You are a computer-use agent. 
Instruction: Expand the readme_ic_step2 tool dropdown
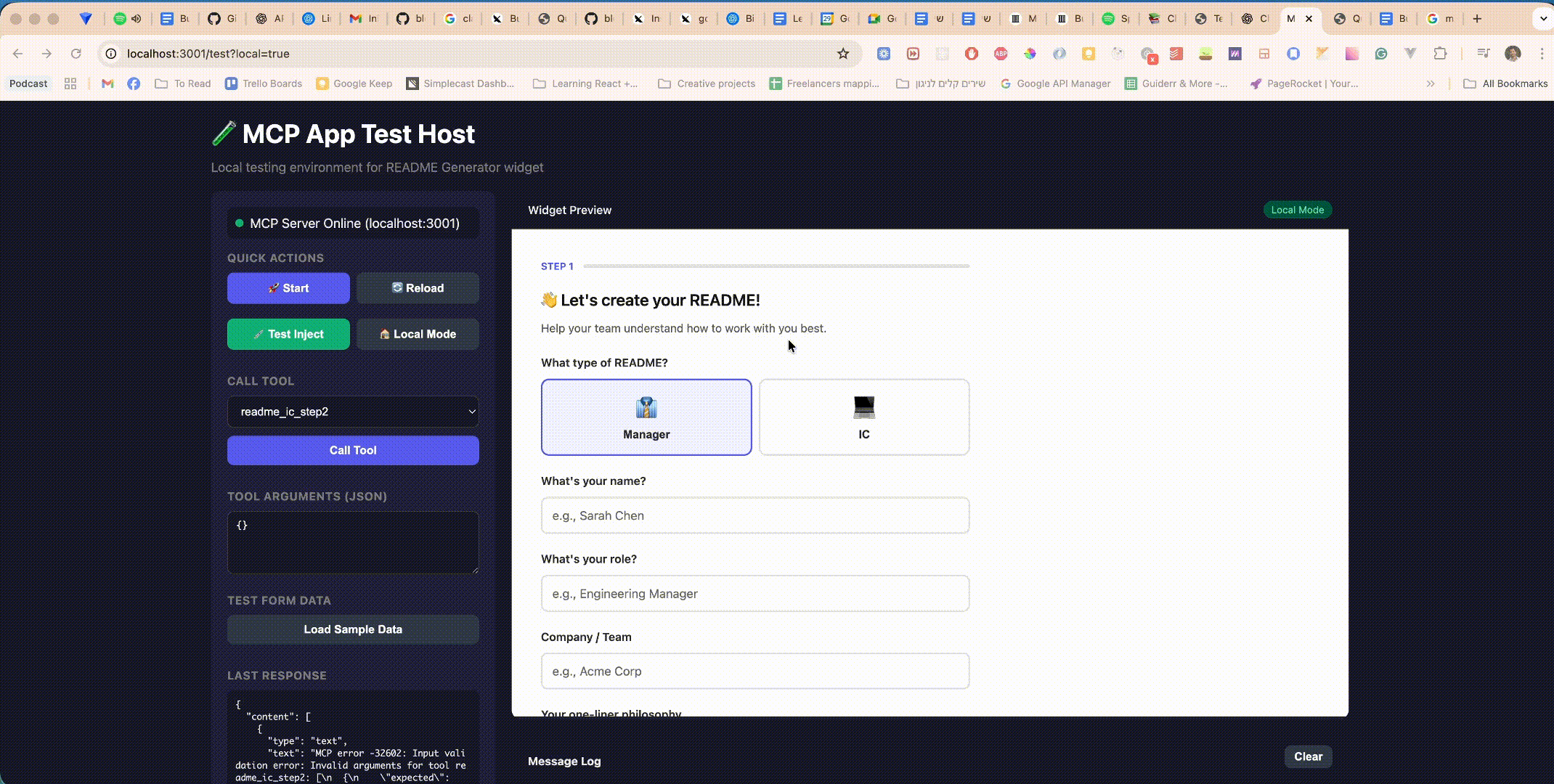(353, 412)
